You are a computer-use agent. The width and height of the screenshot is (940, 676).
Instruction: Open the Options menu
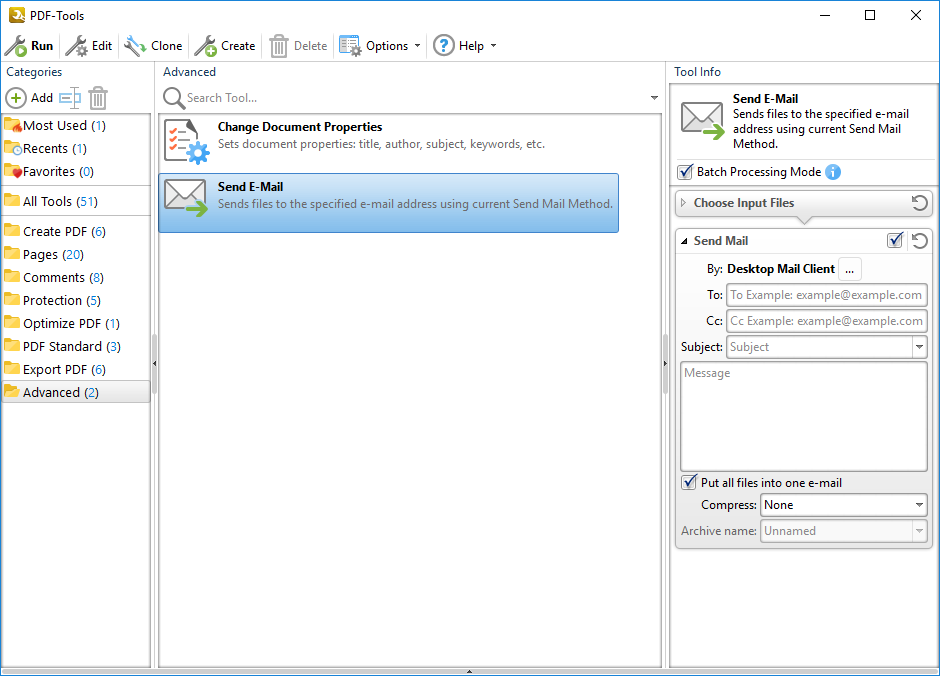click(379, 46)
